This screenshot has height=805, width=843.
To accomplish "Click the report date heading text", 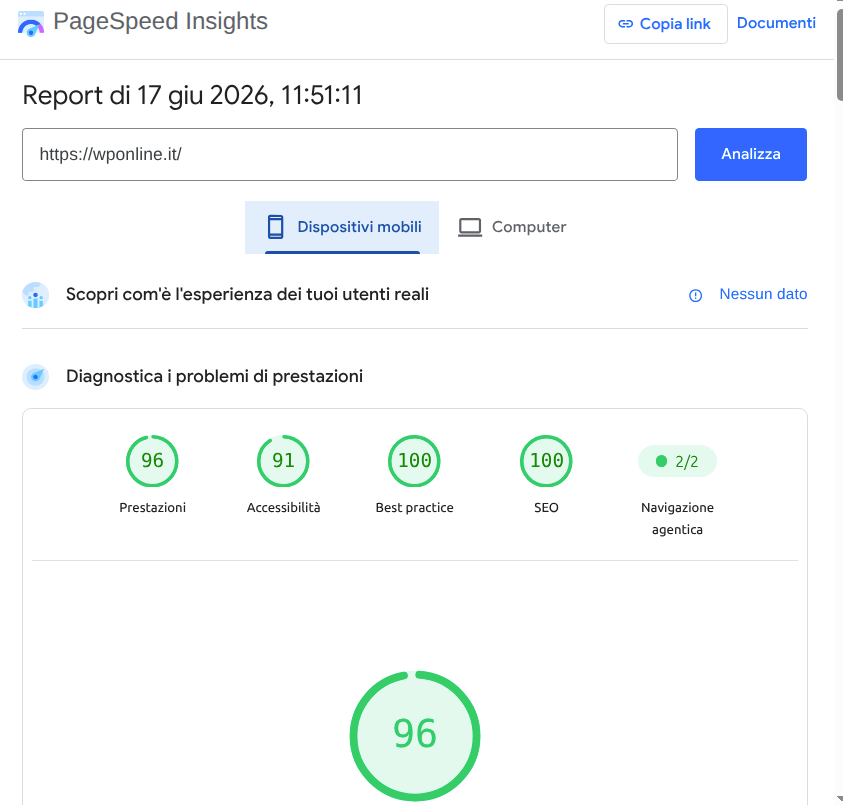I will pos(192,96).
